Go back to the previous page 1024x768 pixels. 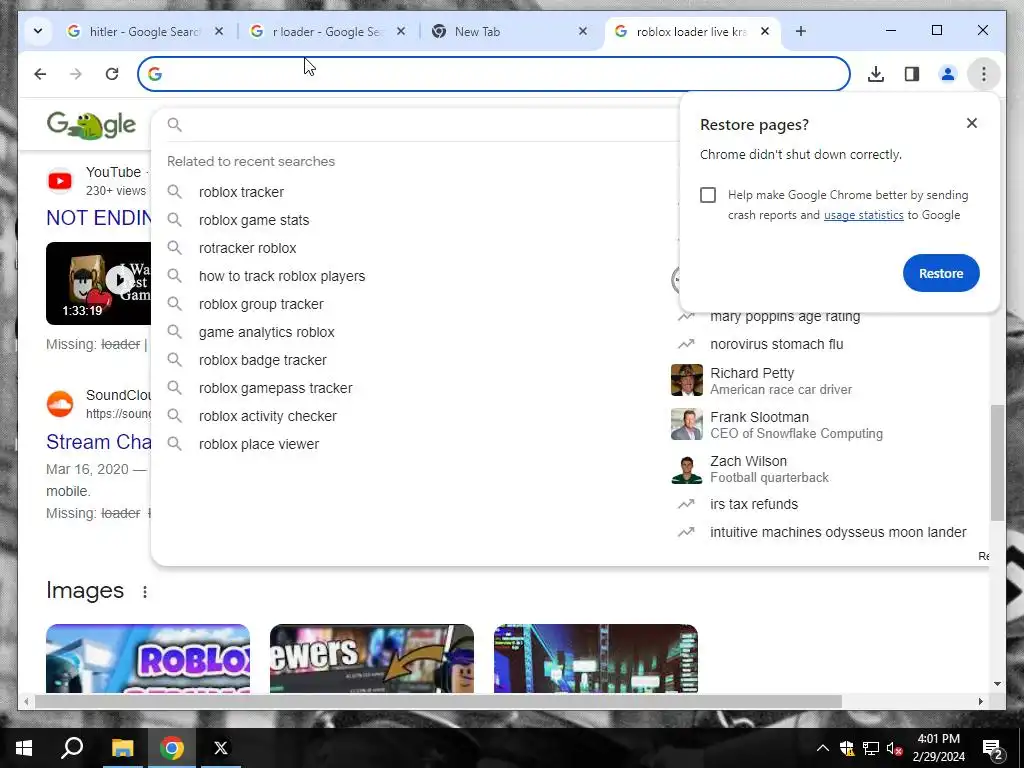point(40,74)
